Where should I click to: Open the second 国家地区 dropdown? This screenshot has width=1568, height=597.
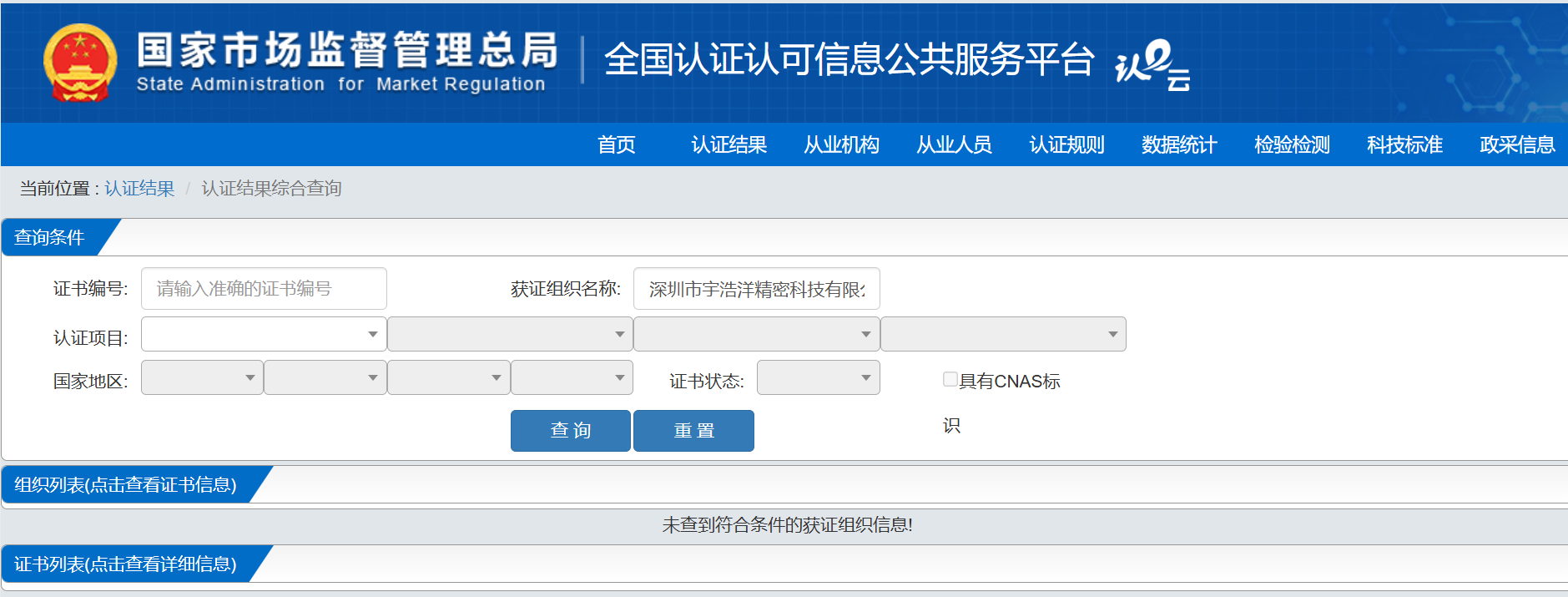tap(325, 377)
